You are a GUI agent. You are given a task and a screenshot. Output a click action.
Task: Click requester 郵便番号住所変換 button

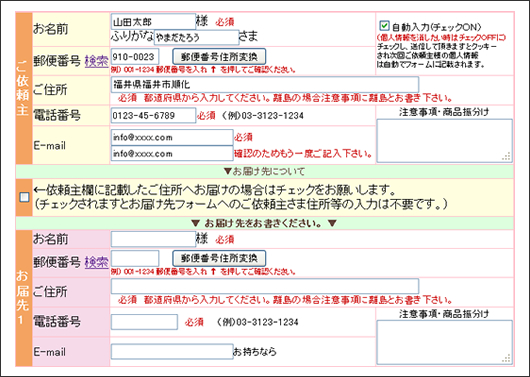click(x=219, y=56)
